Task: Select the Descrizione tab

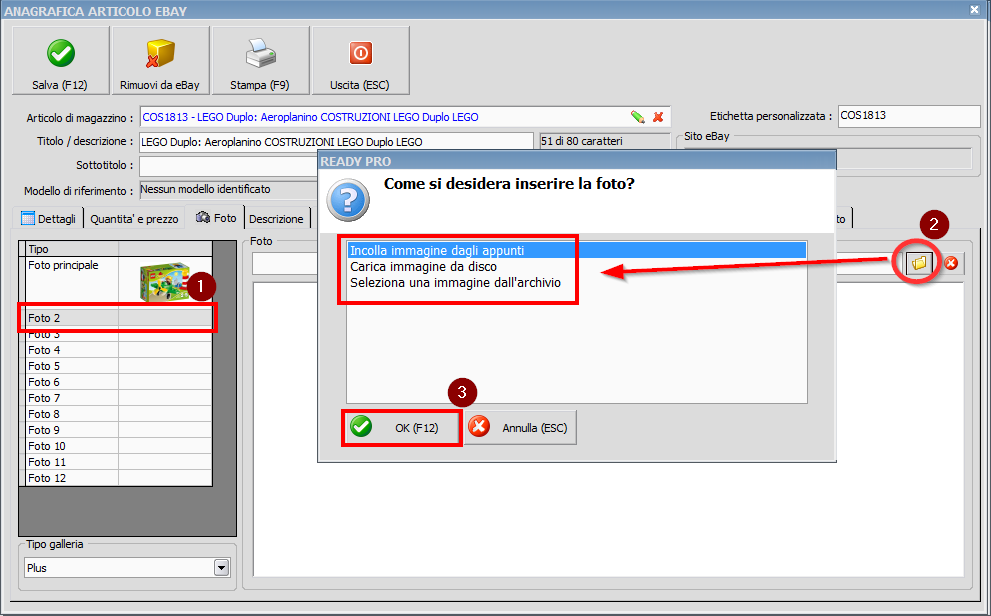Action: [x=276, y=218]
